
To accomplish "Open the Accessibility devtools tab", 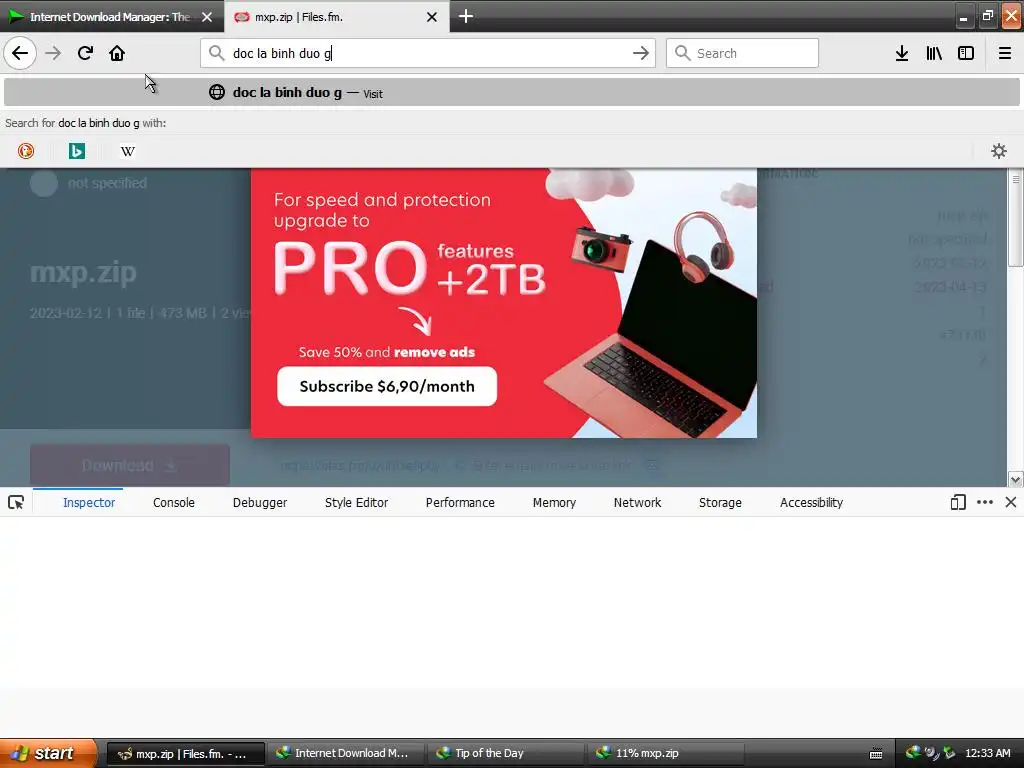I will coord(812,502).
